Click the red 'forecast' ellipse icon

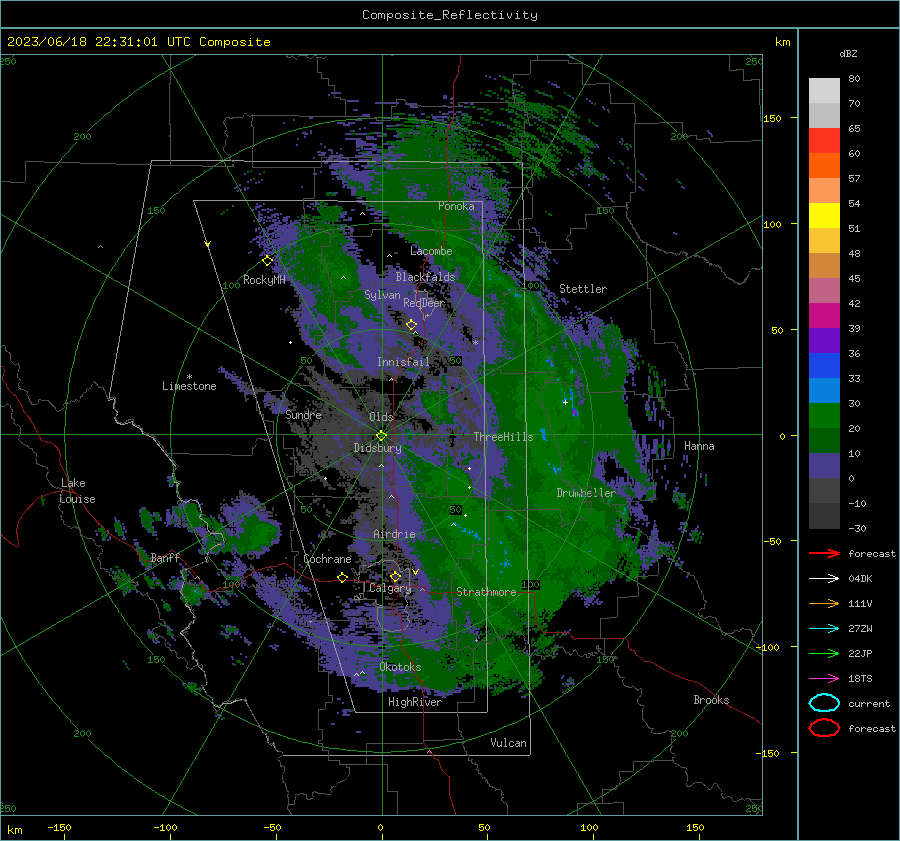[824, 728]
